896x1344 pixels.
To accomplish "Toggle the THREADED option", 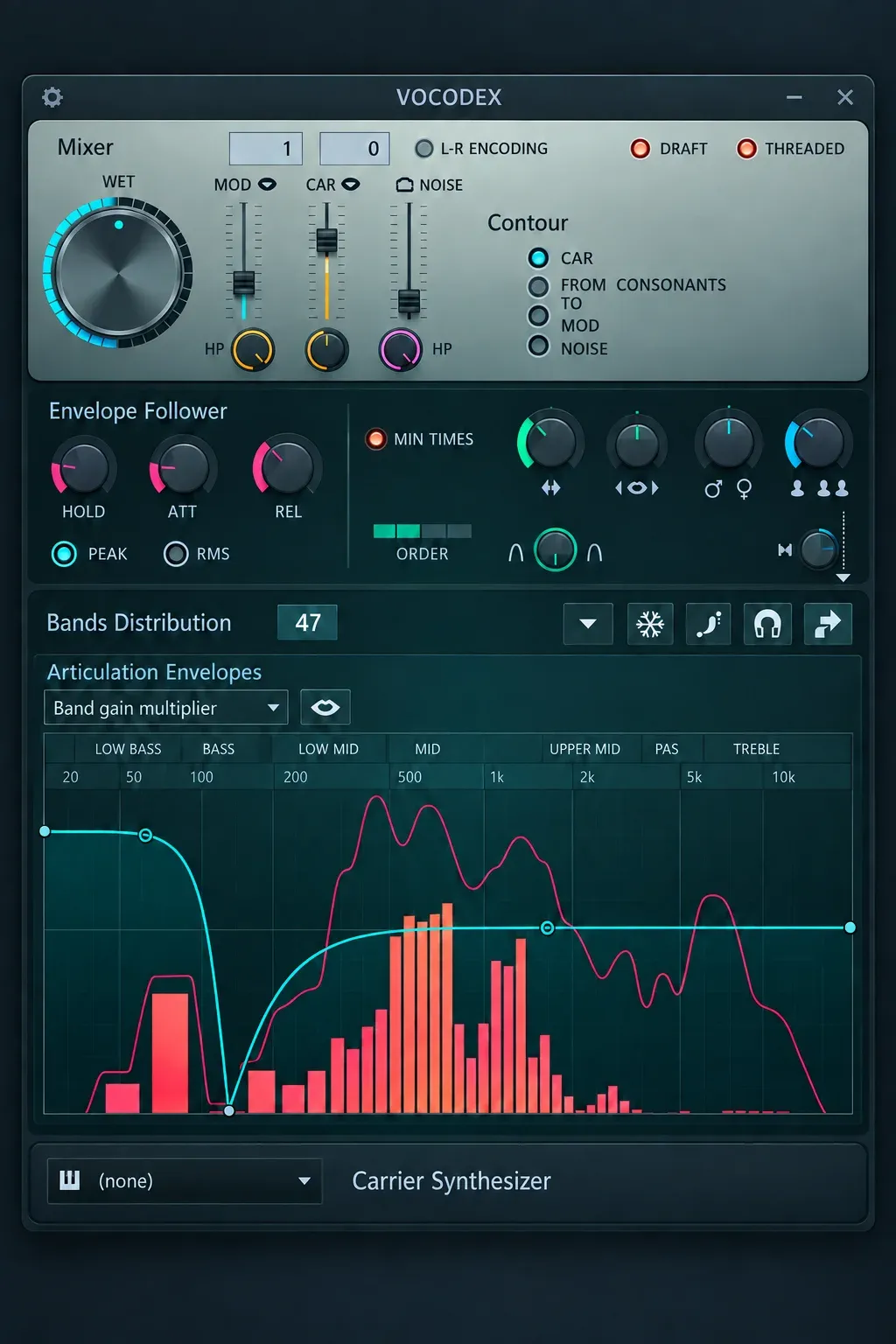I will [746, 149].
